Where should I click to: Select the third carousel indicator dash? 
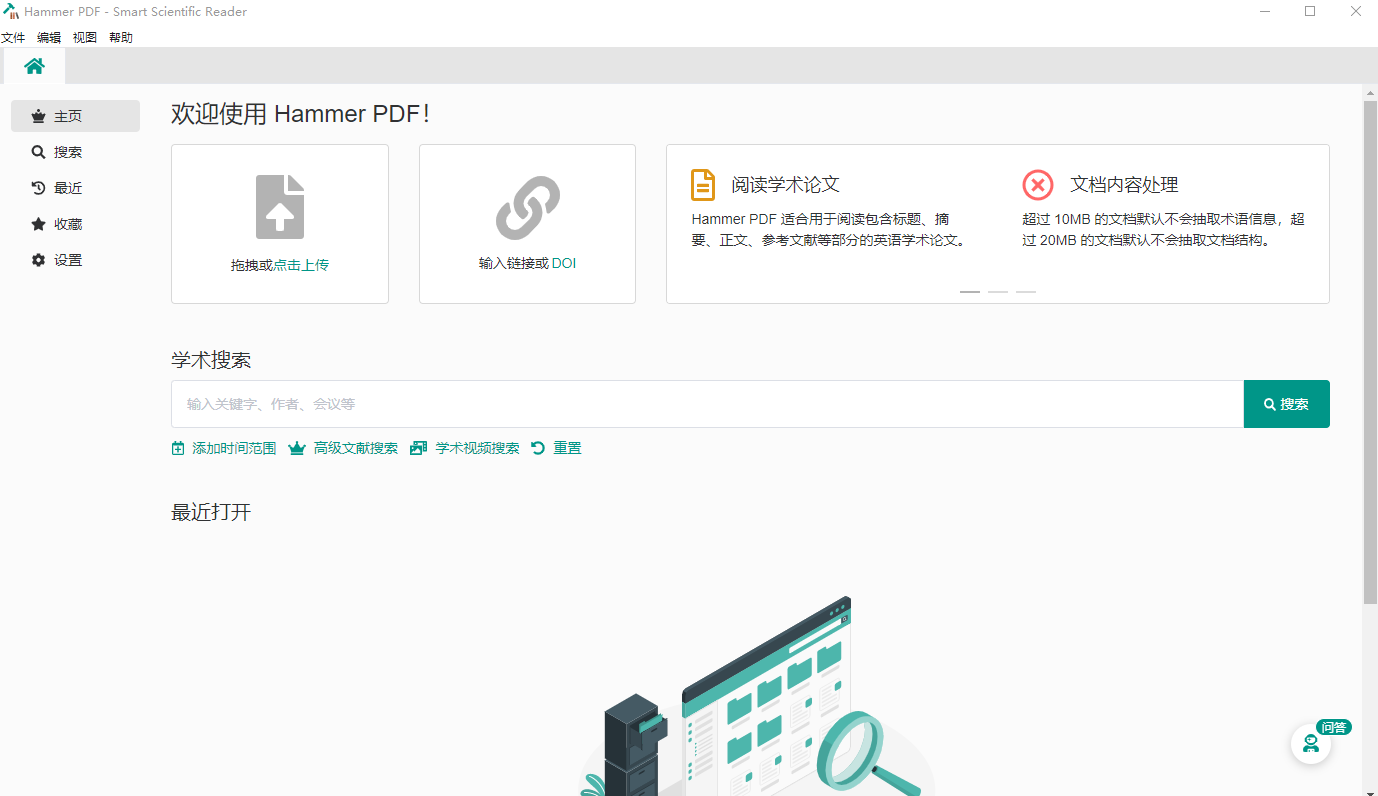tap(1026, 291)
